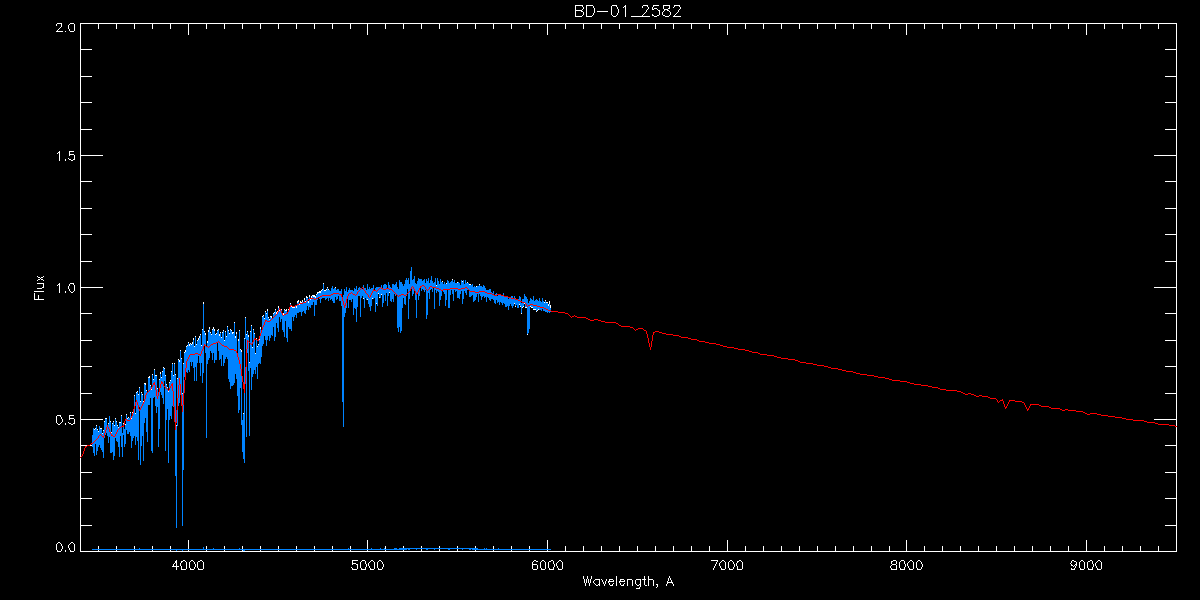This screenshot has width=1200, height=600.
Task: Click the blue absorption dip near 5900 Å
Action: pos(528,322)
